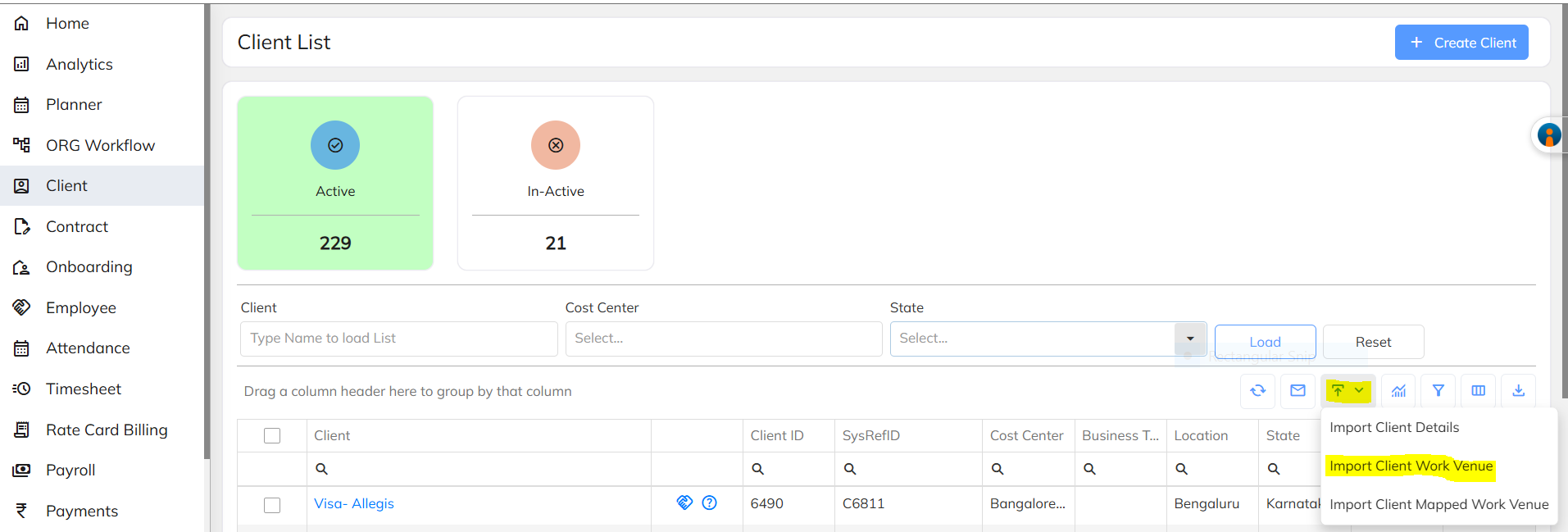
Task: Open the Cost Center select box
Action: (x=723, y=339)
